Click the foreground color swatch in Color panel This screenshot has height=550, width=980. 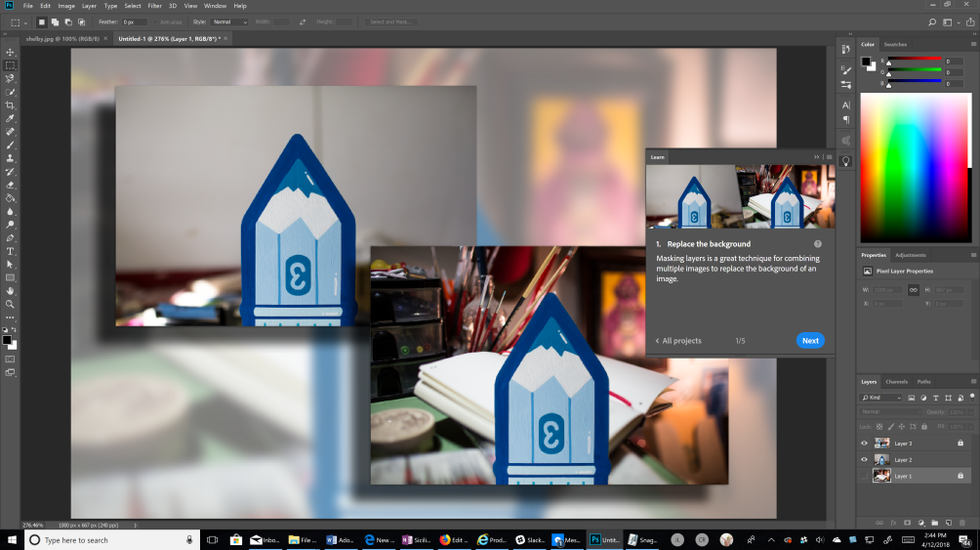coord(866,61)
